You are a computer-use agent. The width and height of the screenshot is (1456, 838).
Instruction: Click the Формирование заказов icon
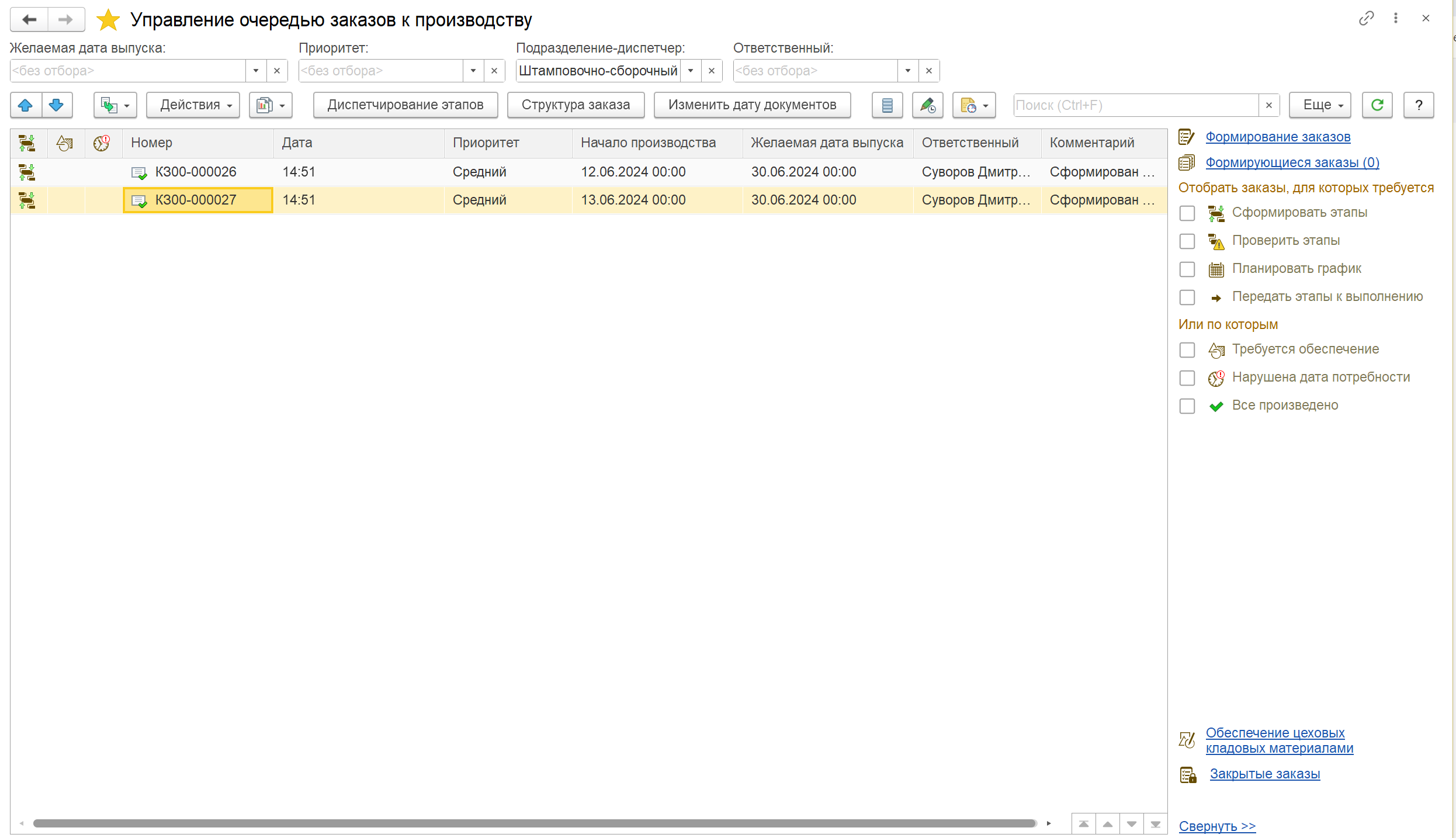coord(1187,137)
